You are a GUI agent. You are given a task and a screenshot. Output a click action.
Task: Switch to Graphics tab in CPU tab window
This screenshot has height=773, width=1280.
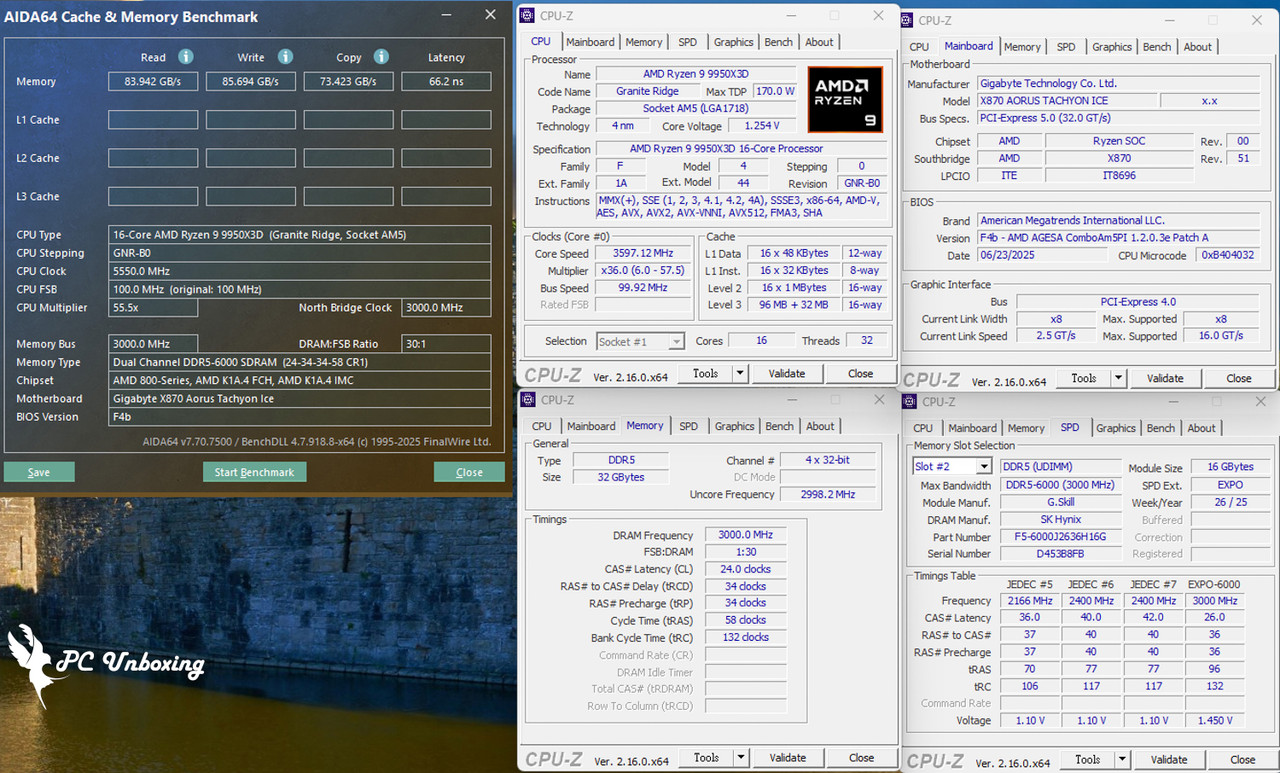click(x=733, y=42)
